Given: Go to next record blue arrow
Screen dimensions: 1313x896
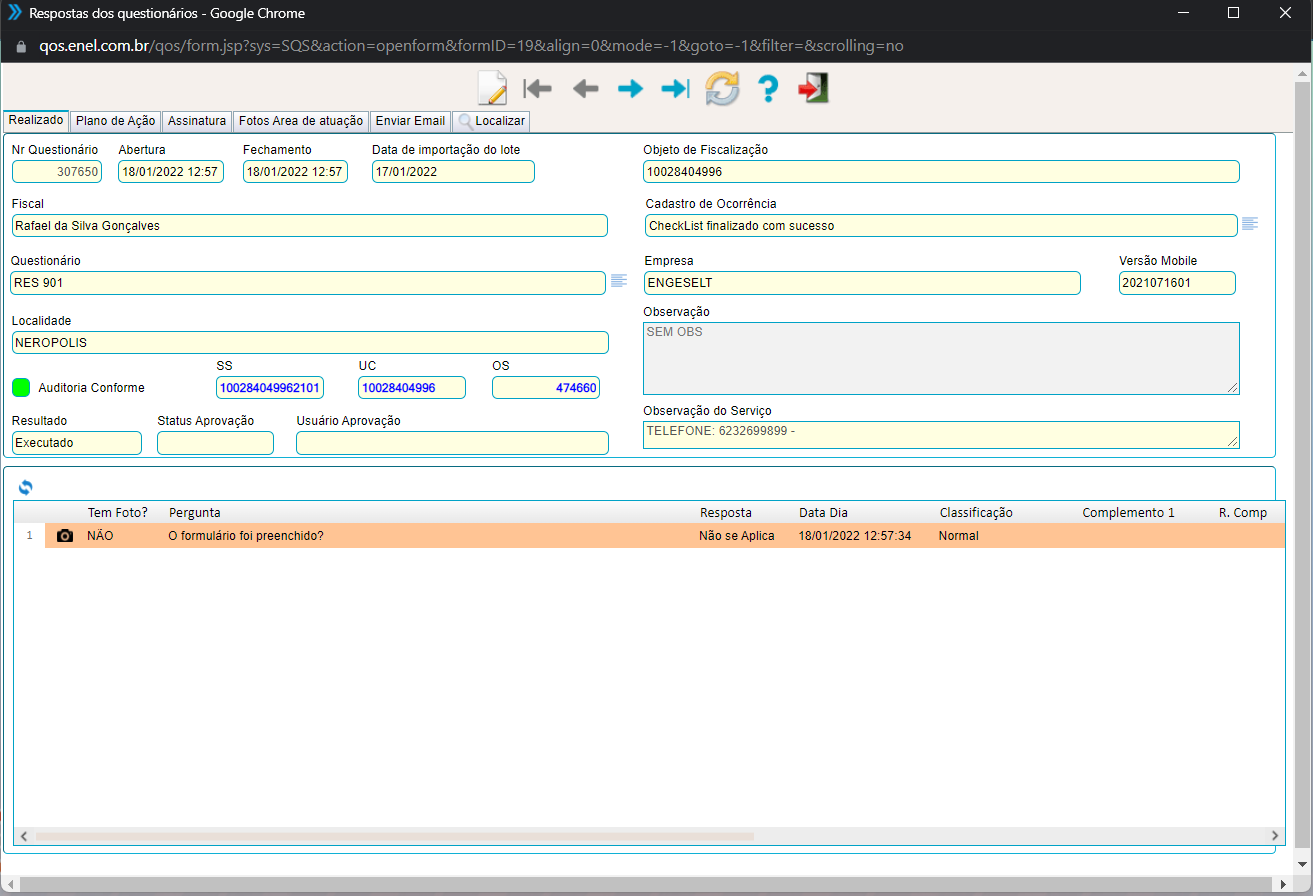Looking at the screenshot, I should click(x=630, y=89).
